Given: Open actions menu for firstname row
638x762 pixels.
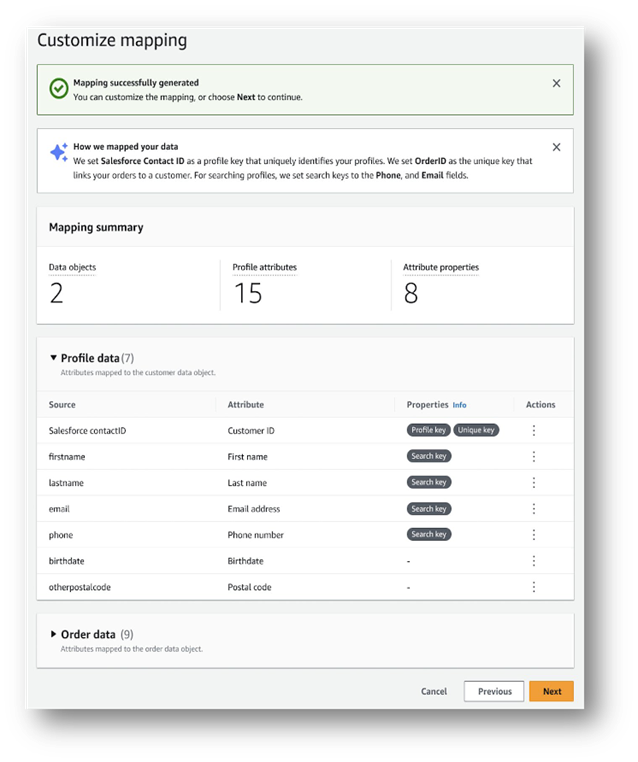Looking at the screenshot, I should [534, 456].
